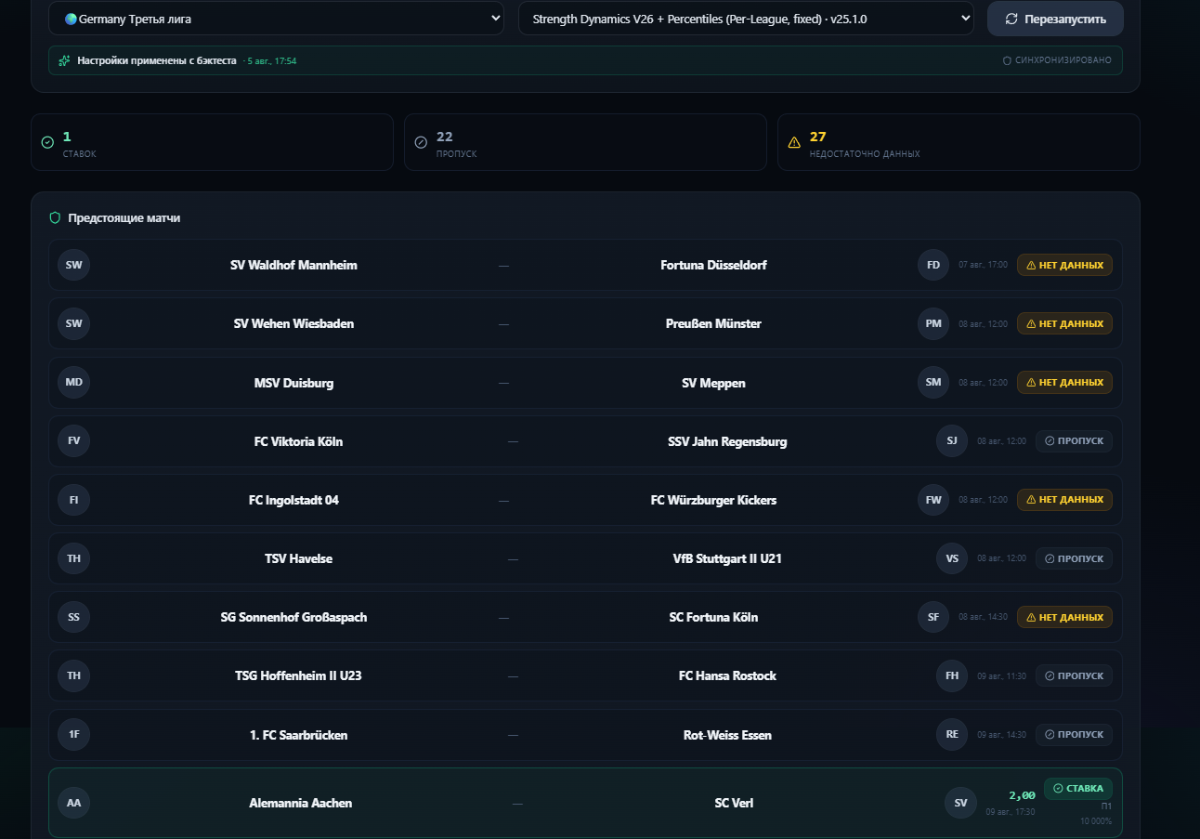Viewport: 1200px width, 839px height.
Task: Click SF badge of SC Fortuna Köln
Action: click(x=933, y=617)
